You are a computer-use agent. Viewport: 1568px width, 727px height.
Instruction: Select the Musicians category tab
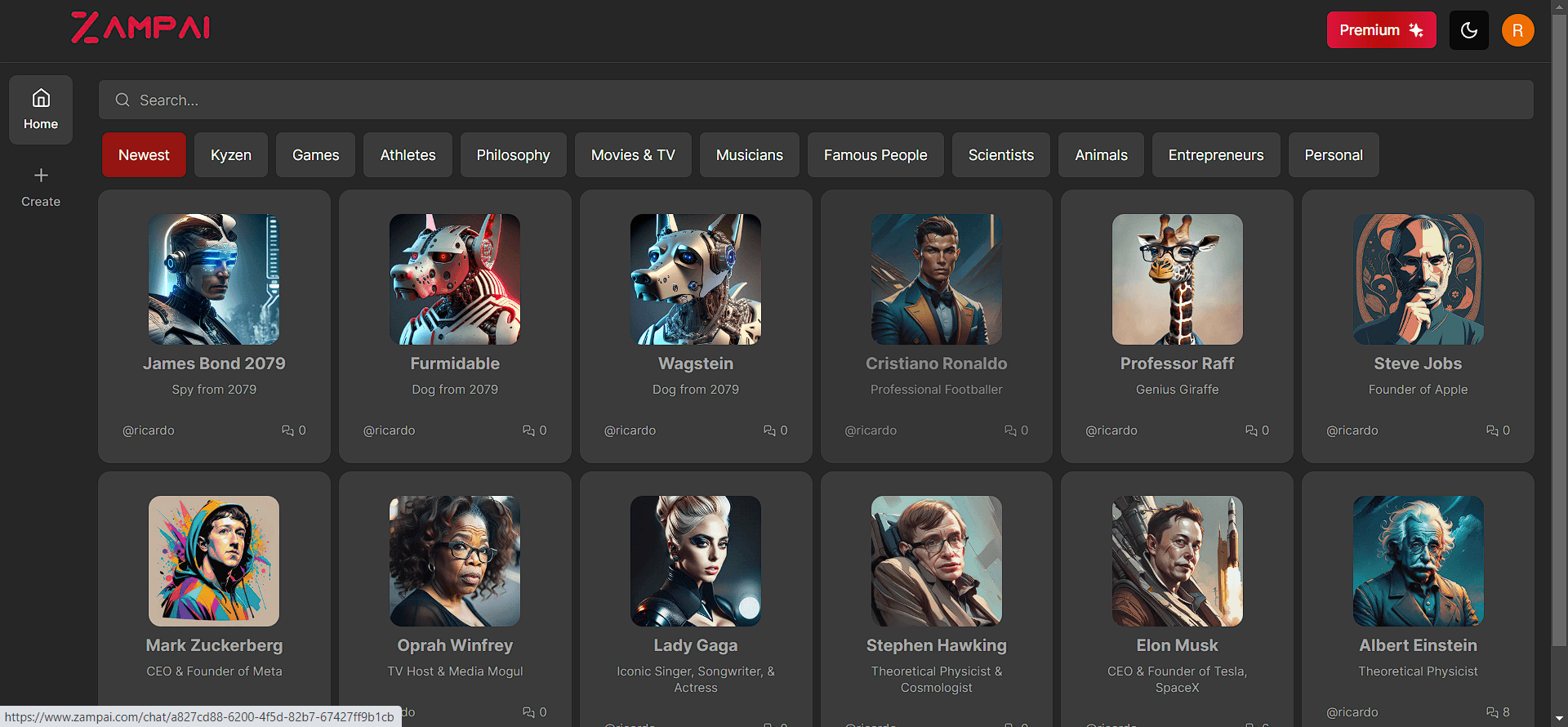click(x=749, y=155)
